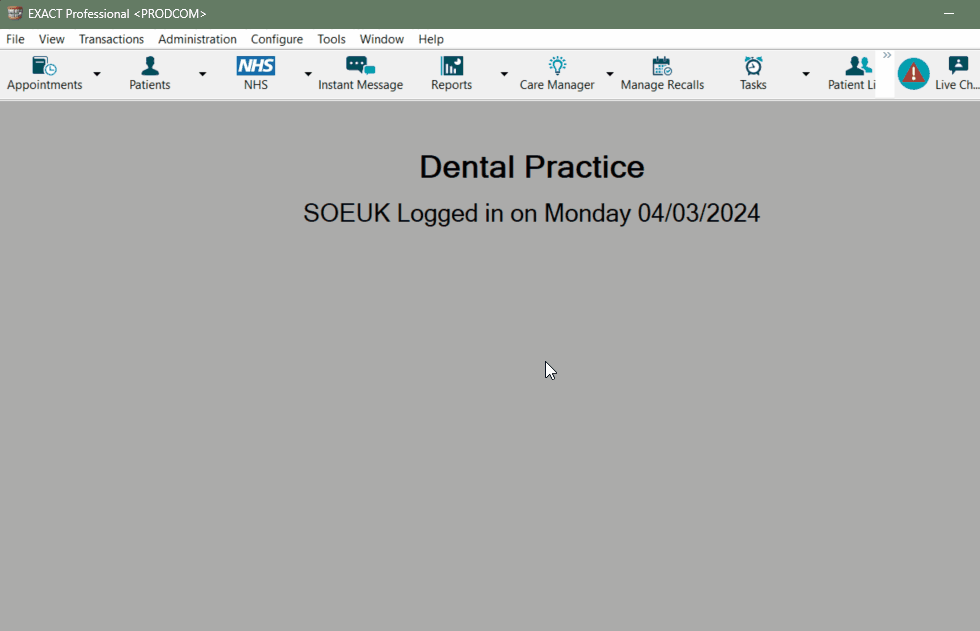Expand the dropdown arrow beside Patients

click(x=202, y=74)
